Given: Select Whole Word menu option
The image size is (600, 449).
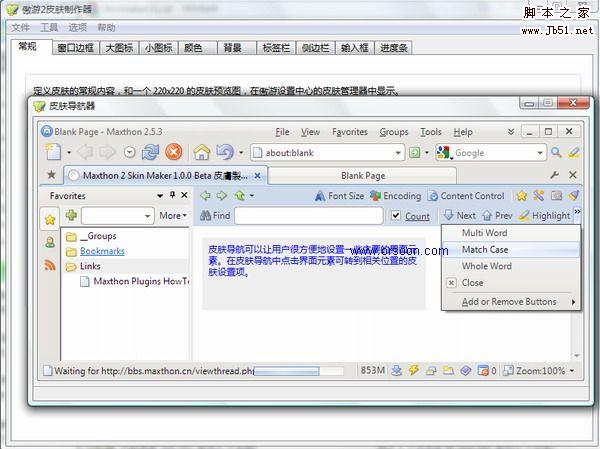Looking at the screenshot, I should 511,266.
